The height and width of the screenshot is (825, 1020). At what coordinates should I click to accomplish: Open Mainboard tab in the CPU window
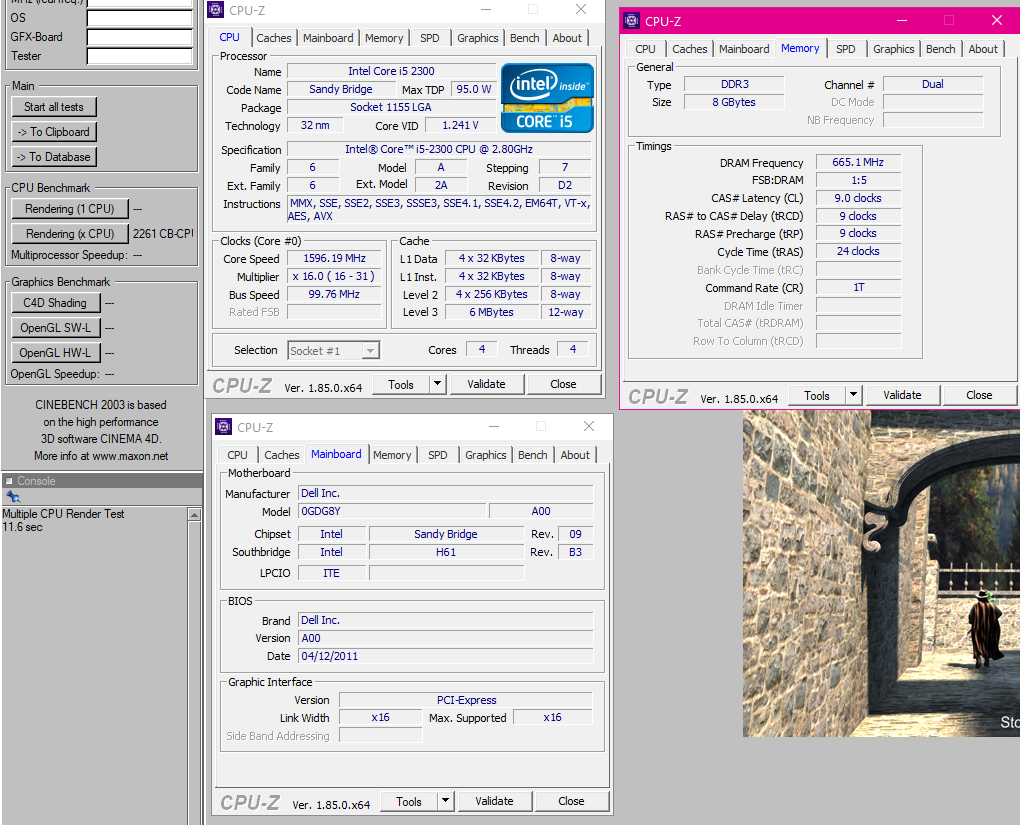(x=328, y=38)
